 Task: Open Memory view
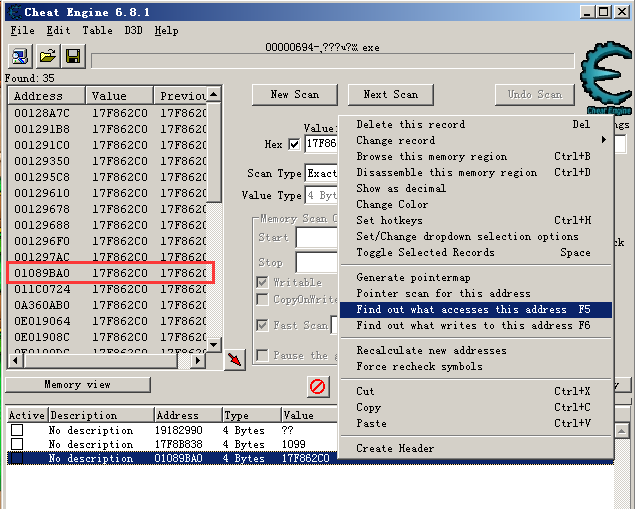click(78, 384)
